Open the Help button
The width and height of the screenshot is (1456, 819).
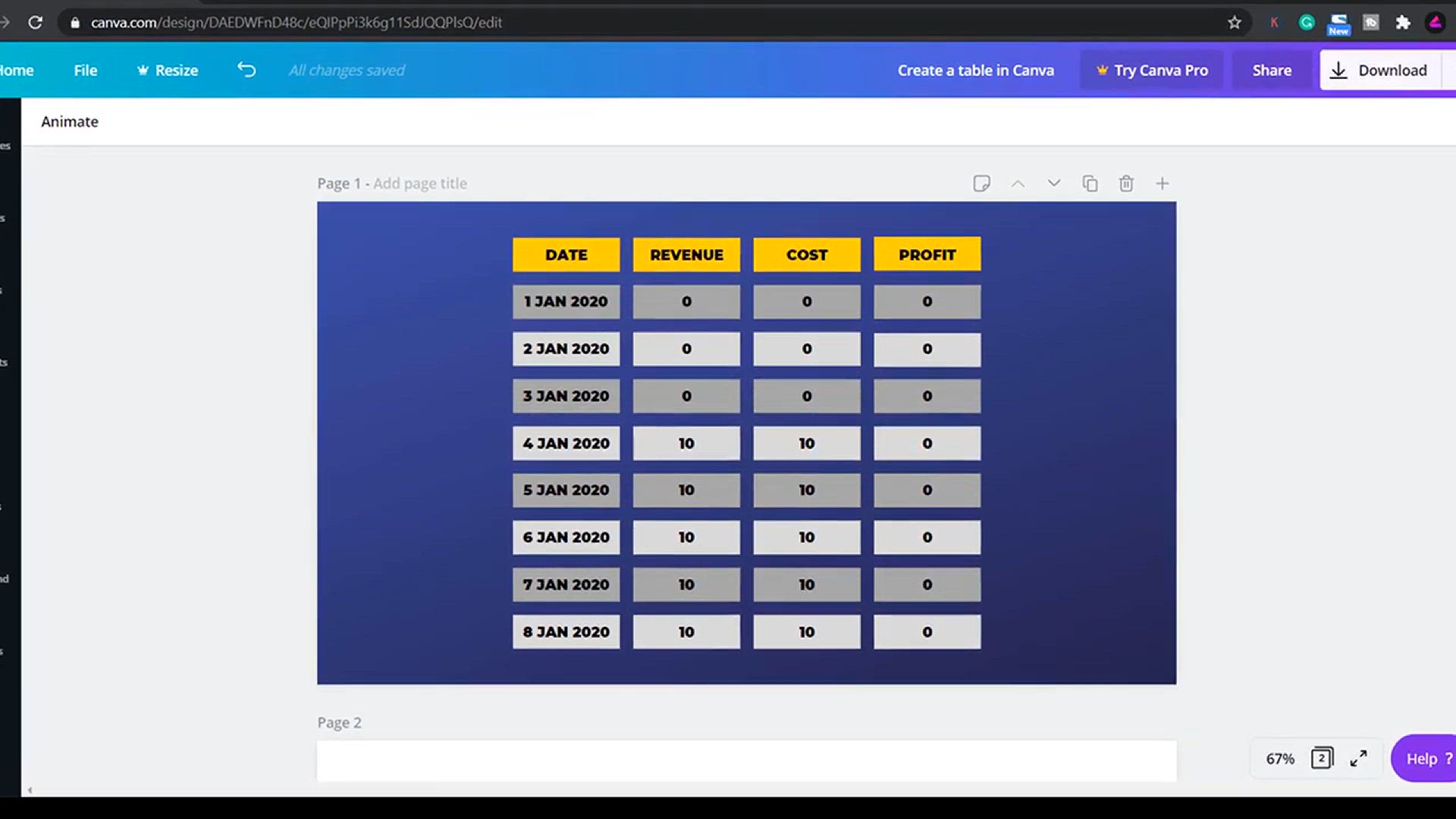[1424, 758]
